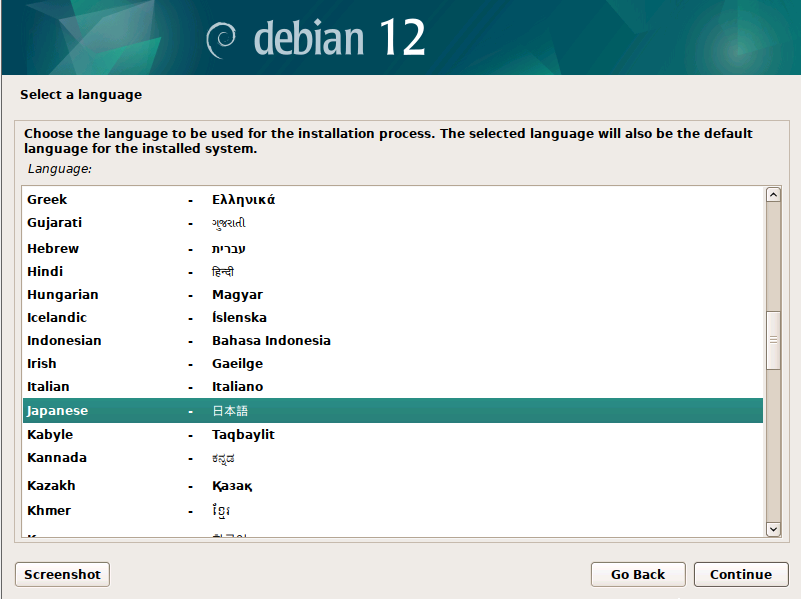The width and height of the screenshot is (801, 599).
Task: Select Kannada from the list
Action: pyautogui.click(x=393, y=458)
